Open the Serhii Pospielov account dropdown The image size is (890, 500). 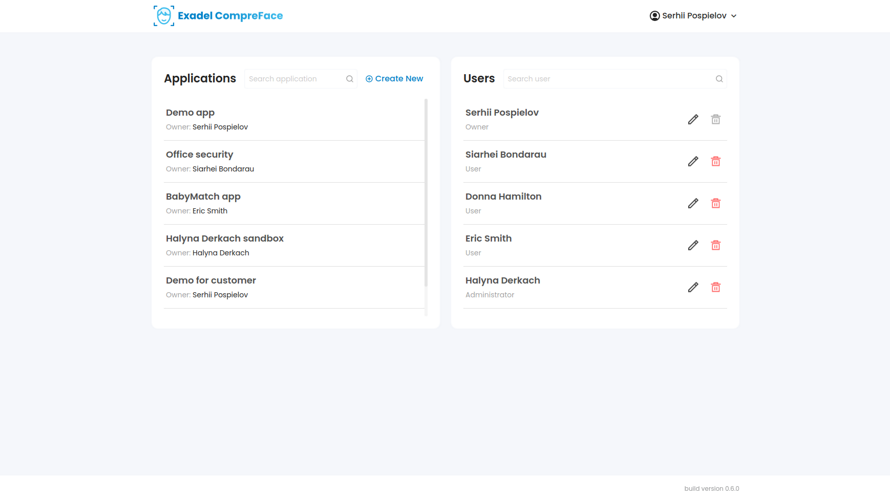point(693,16)
